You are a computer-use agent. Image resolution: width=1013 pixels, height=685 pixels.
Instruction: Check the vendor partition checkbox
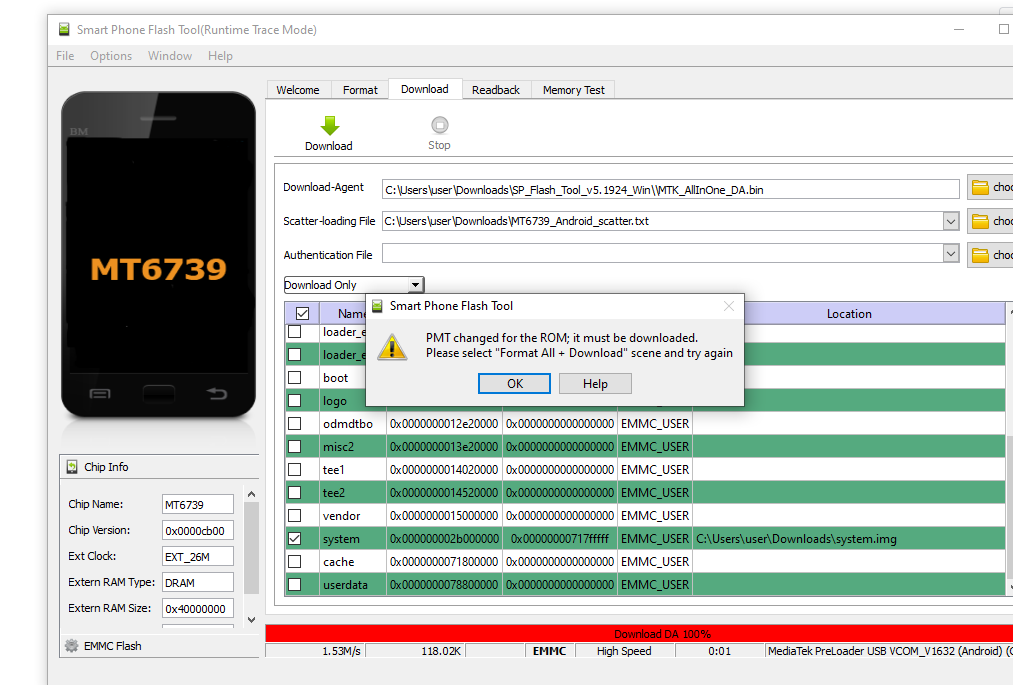pos(295,516)
